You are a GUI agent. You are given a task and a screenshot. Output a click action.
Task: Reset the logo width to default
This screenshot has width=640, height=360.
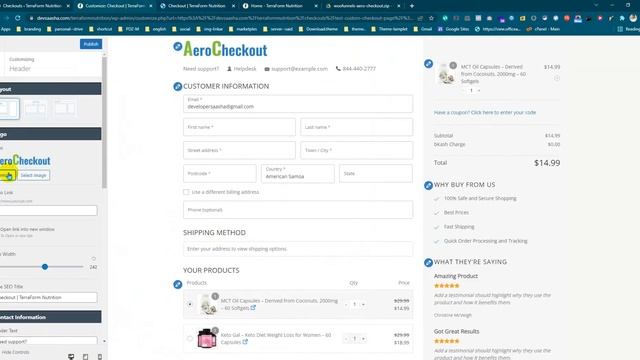click(93, 259)
